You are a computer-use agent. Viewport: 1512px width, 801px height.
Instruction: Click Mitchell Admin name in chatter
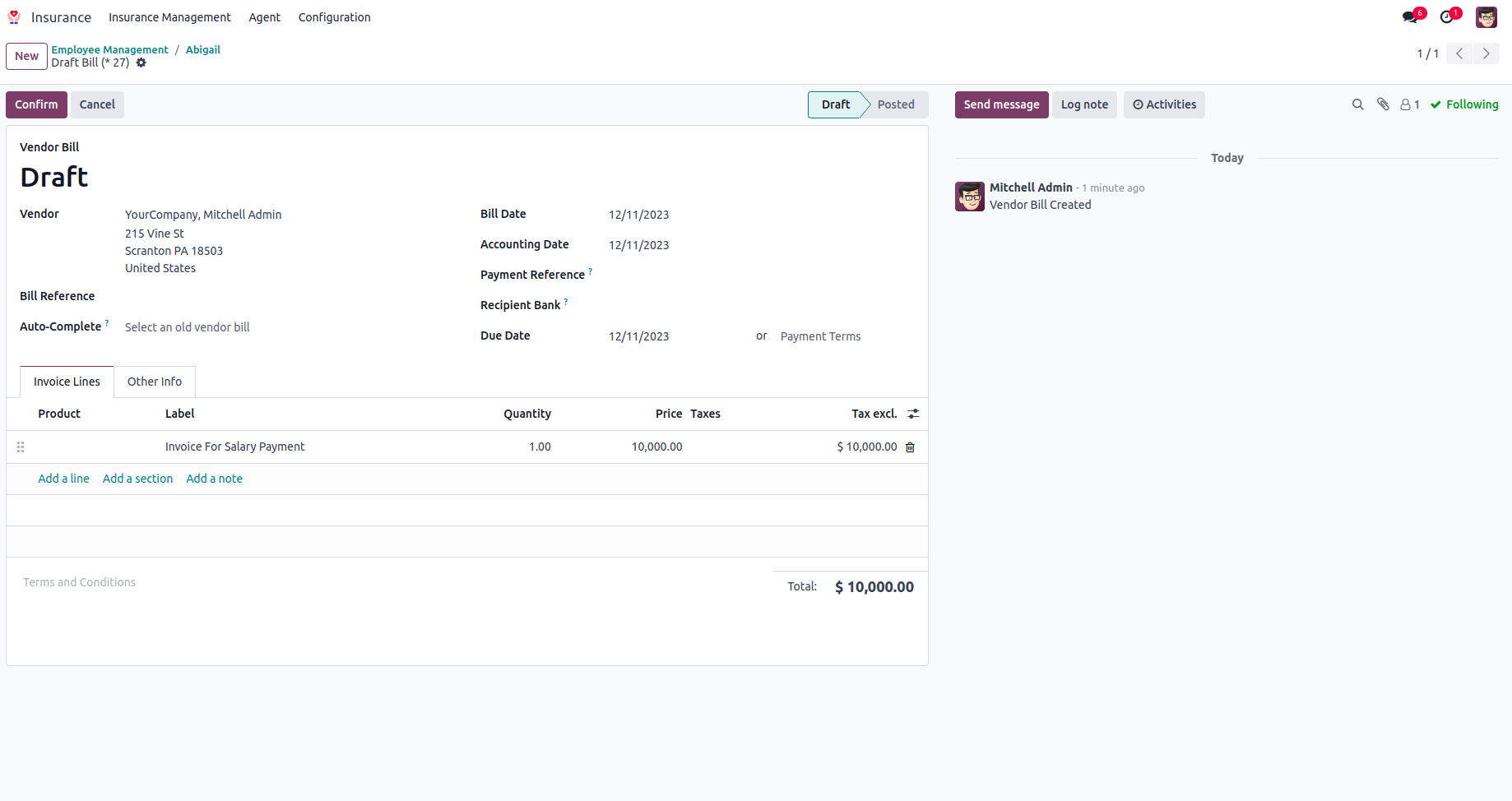[x=1031, y=188]
